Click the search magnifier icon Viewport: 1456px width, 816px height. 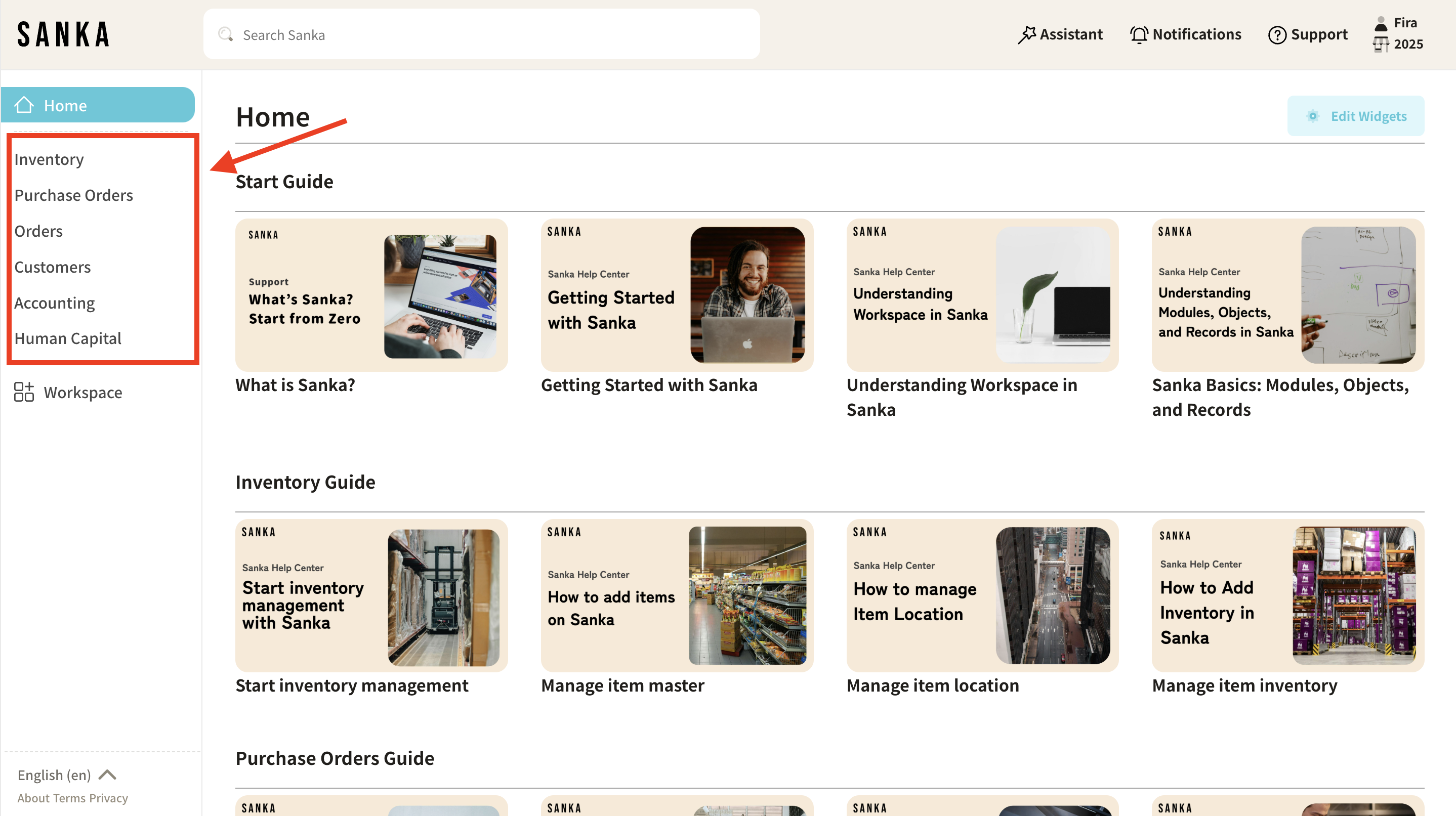[226, 34]
